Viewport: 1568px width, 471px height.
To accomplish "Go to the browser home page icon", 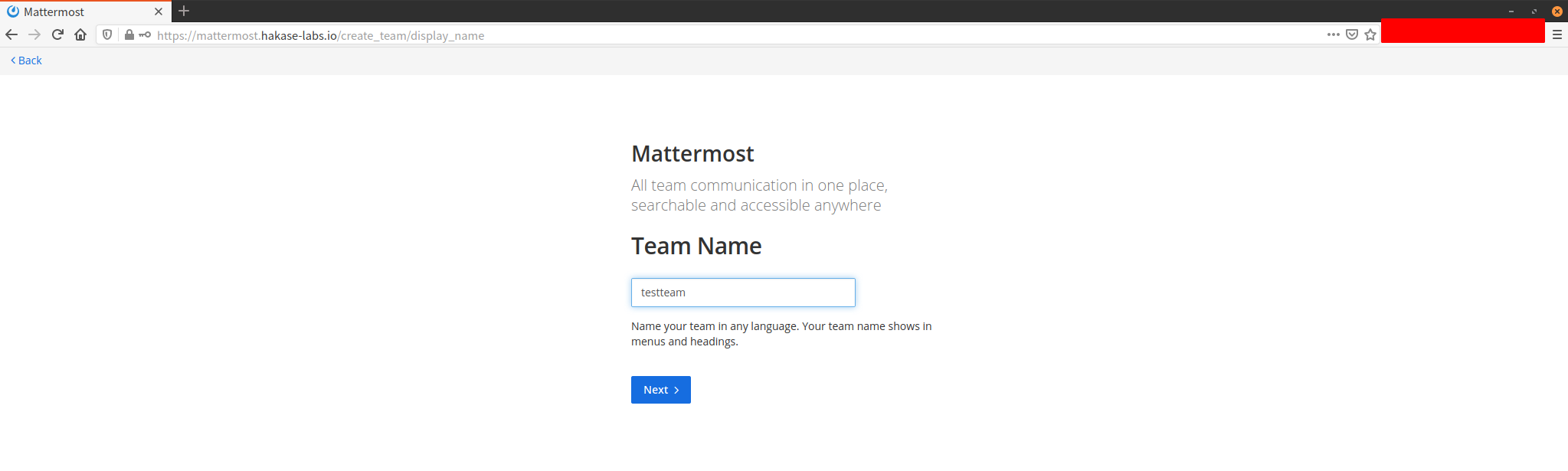I will [x=80, y=34].
